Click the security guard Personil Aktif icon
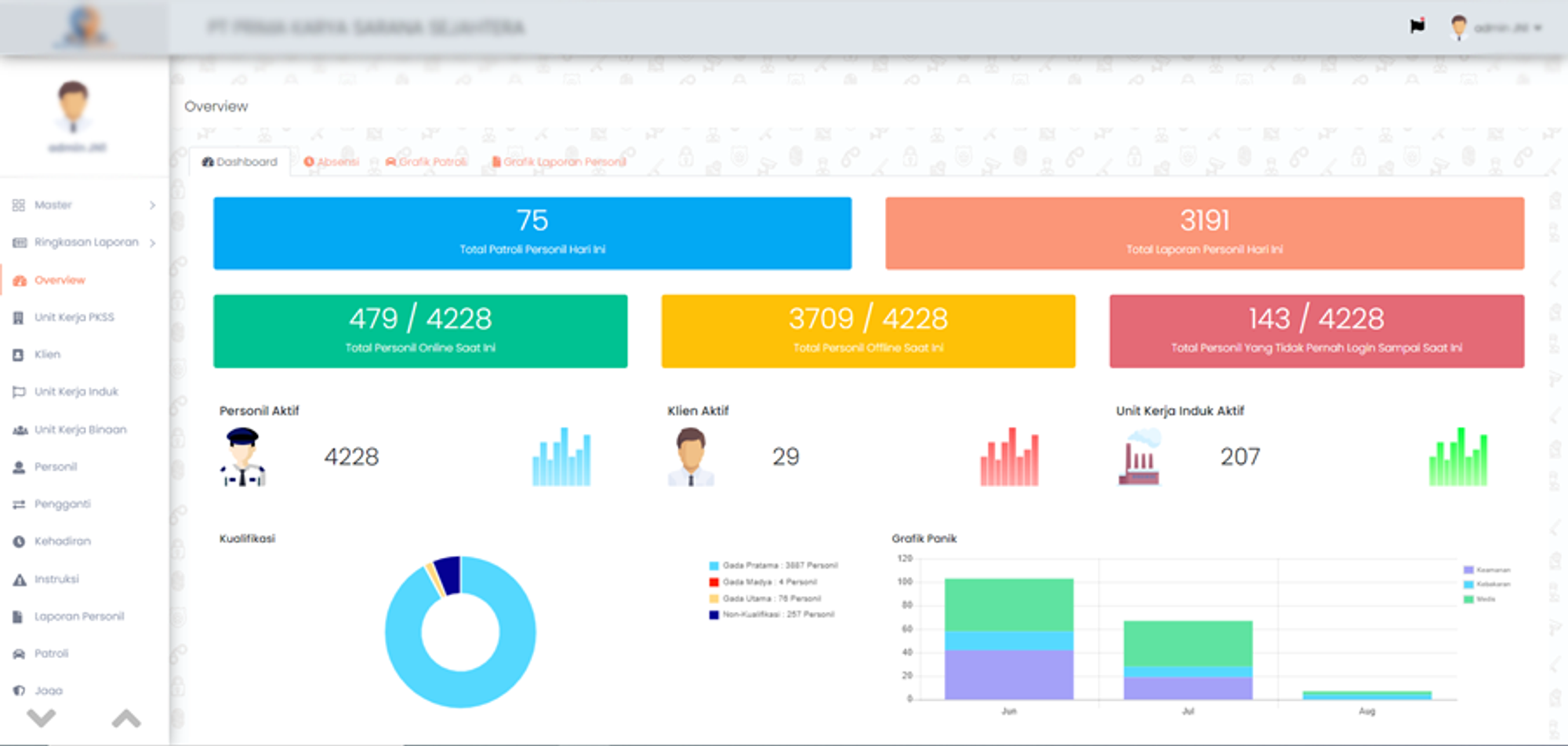 tap(242, 457)
